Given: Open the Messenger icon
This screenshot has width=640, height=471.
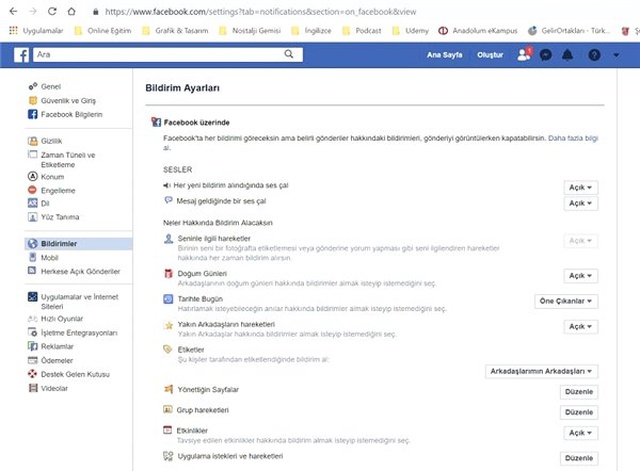Looking at the screenshot, I should tap(545, 55).
